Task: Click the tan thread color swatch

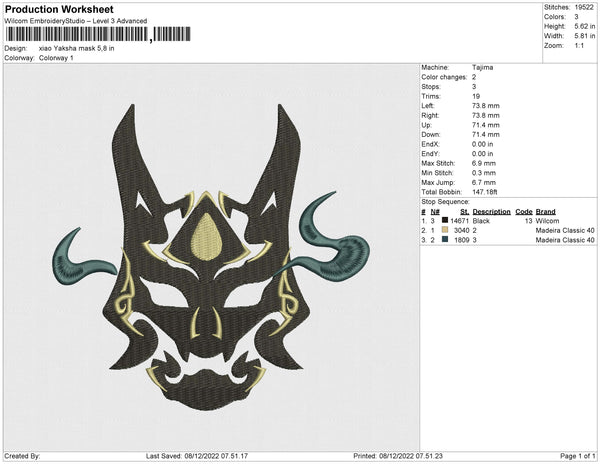Action: pos(445,230)
